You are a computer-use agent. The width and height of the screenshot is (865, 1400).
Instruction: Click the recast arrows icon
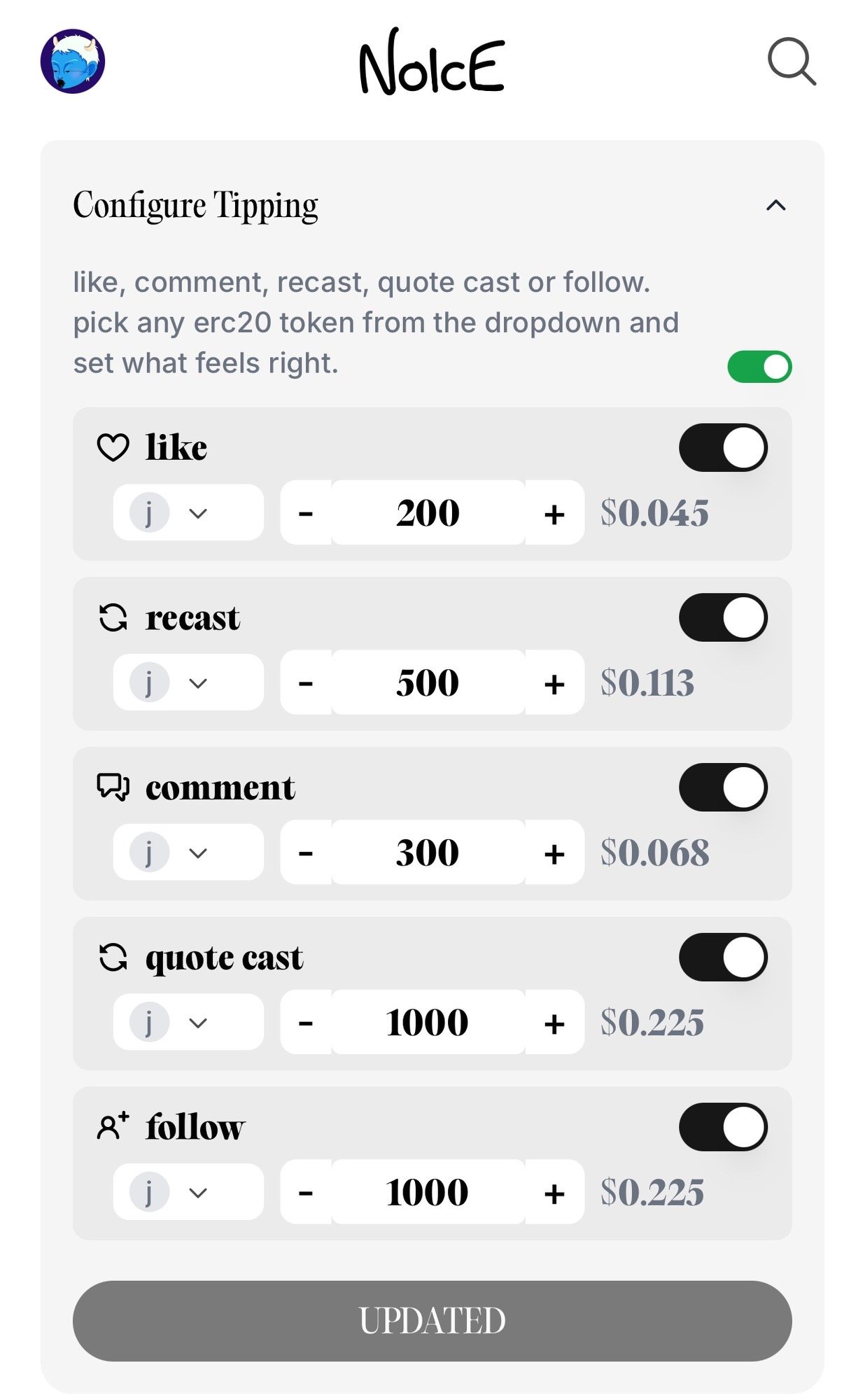(x=113, y=618)
